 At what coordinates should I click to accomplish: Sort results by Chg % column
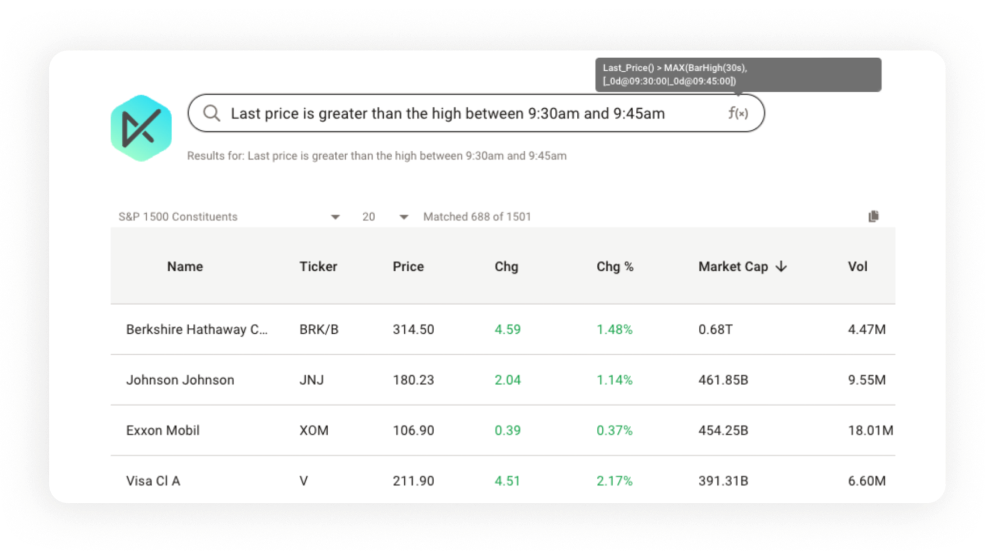click(614, 267)
